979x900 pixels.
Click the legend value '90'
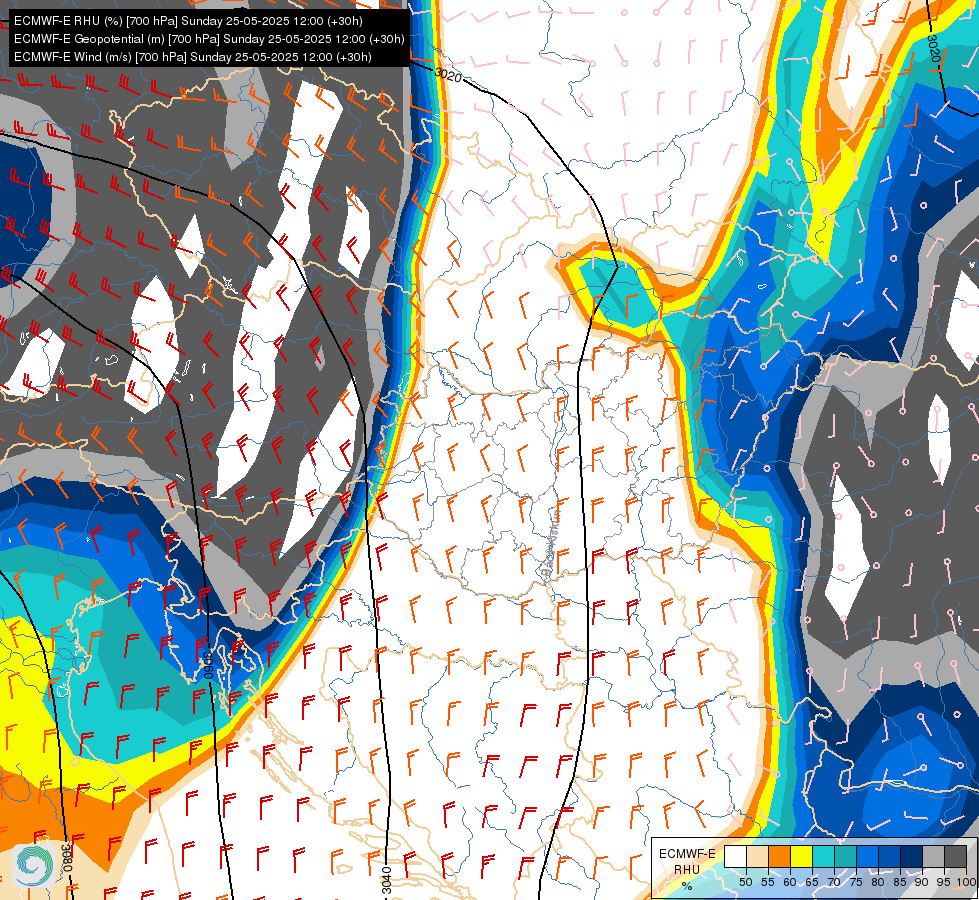[922, 883]
